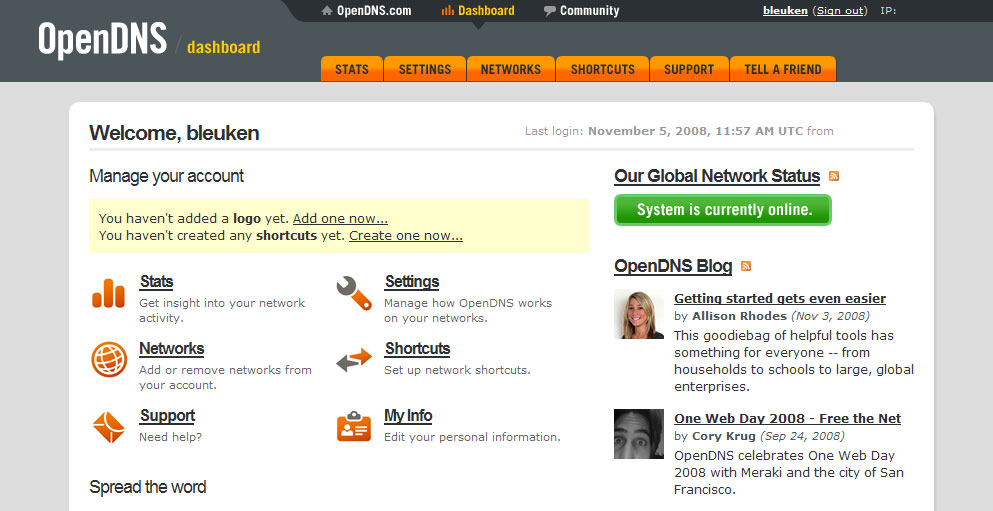Click the 'Allison Rhodes' author name
The image size is (993, 511).
(x=739, y=315)
